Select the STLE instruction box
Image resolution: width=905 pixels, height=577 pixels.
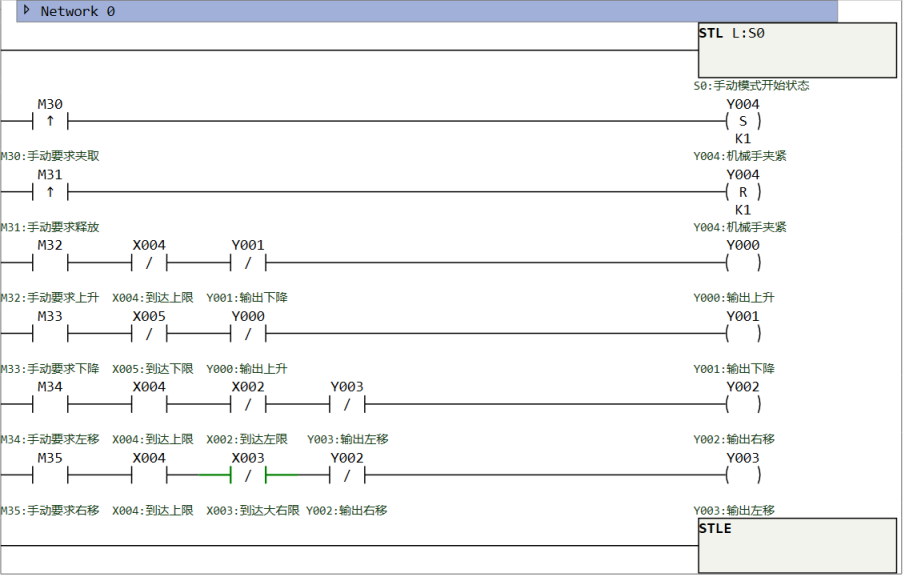tap(796, 545)
